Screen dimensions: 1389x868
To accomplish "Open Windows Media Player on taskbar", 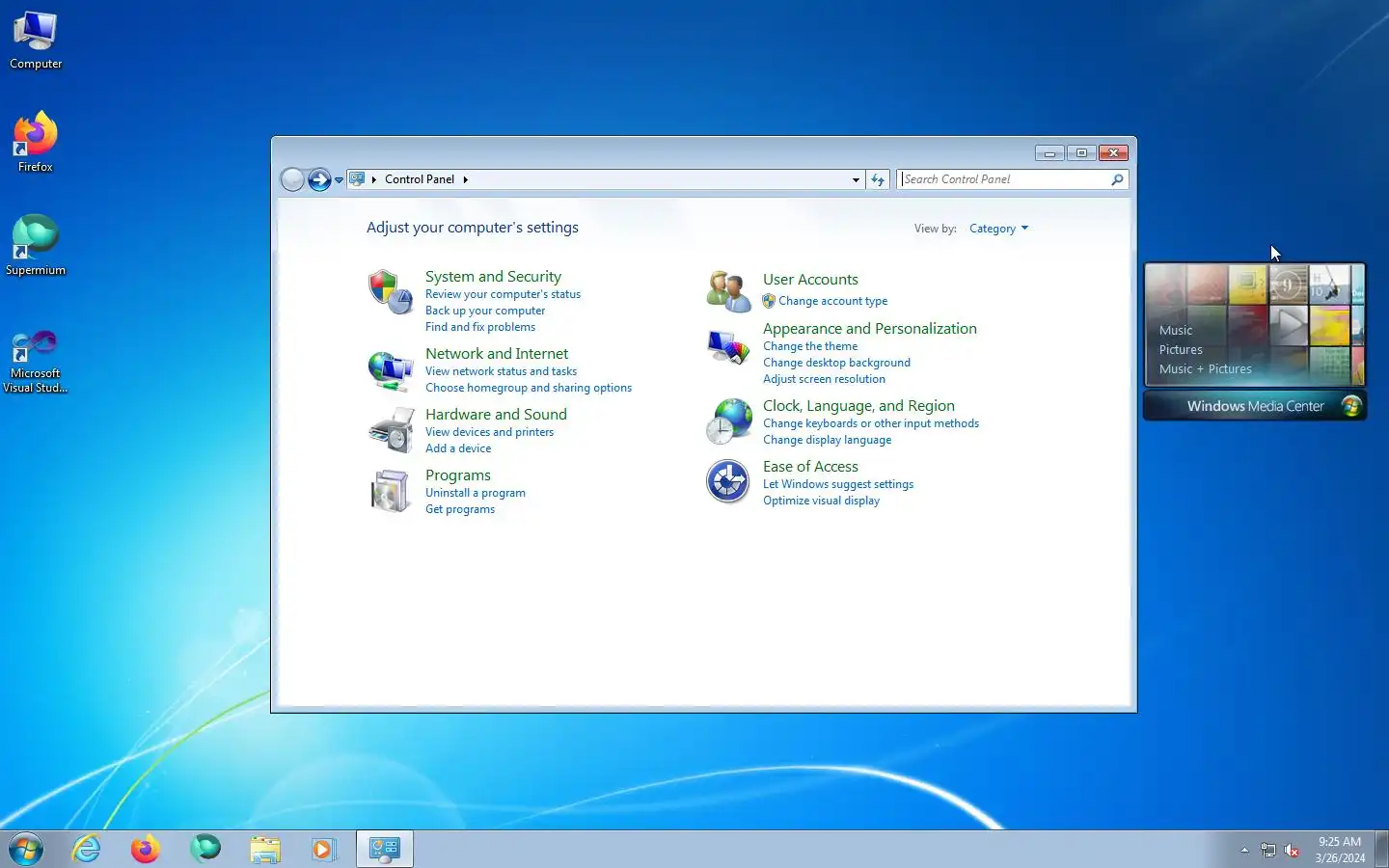I will click(323, 849).
